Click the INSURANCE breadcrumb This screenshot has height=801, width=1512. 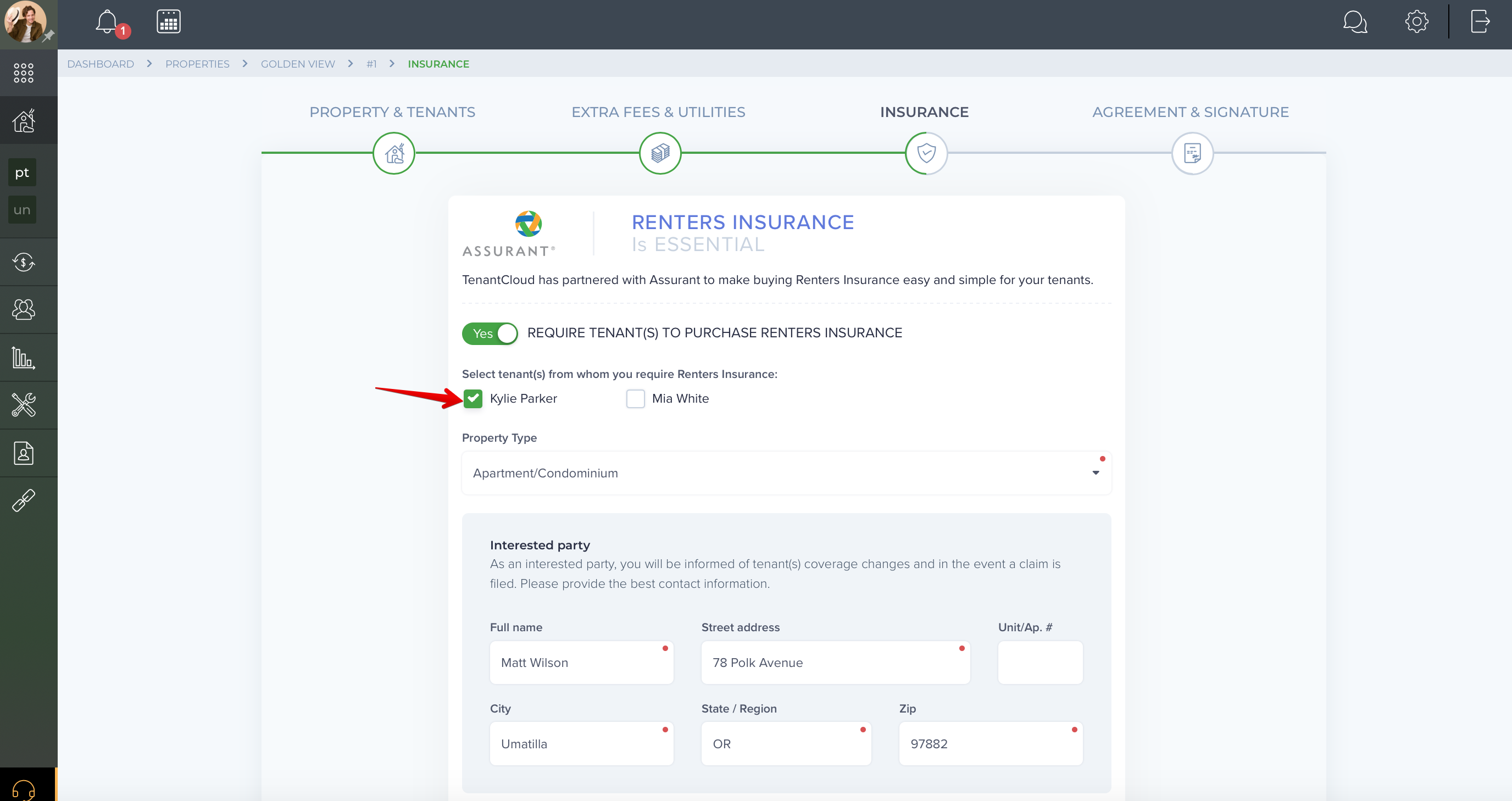438,64
